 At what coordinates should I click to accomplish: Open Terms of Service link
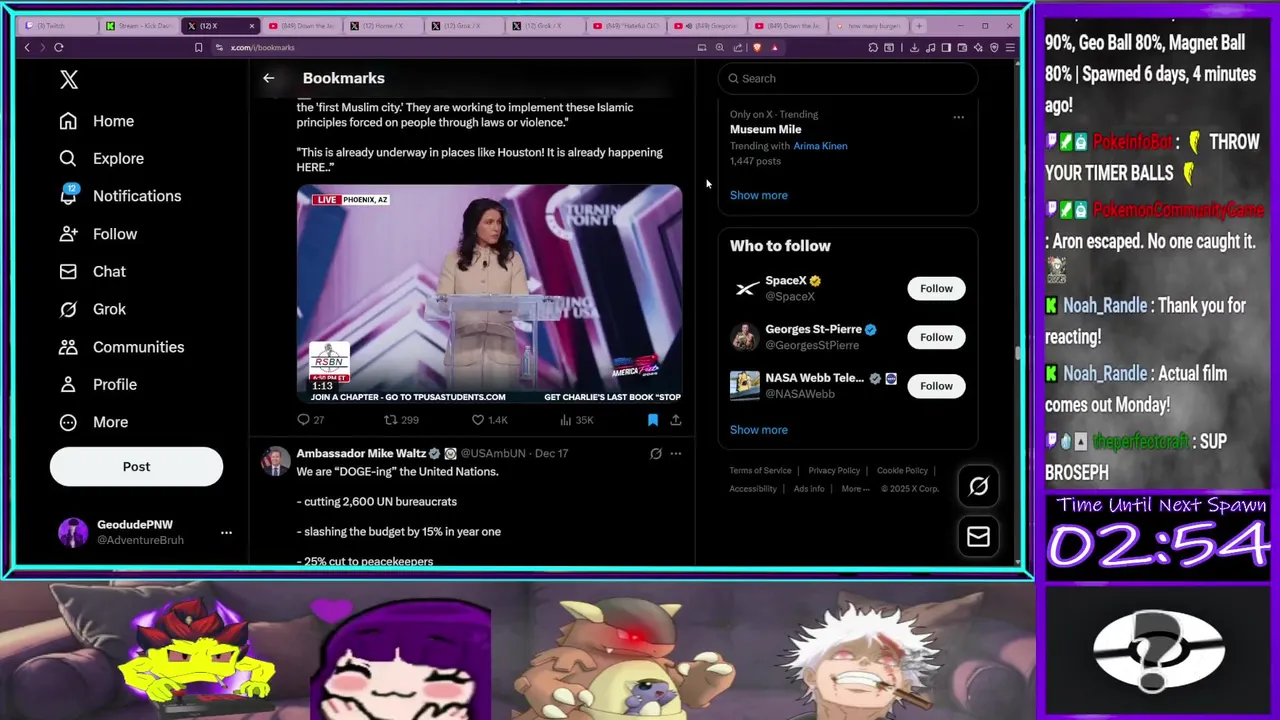(760, 470)
